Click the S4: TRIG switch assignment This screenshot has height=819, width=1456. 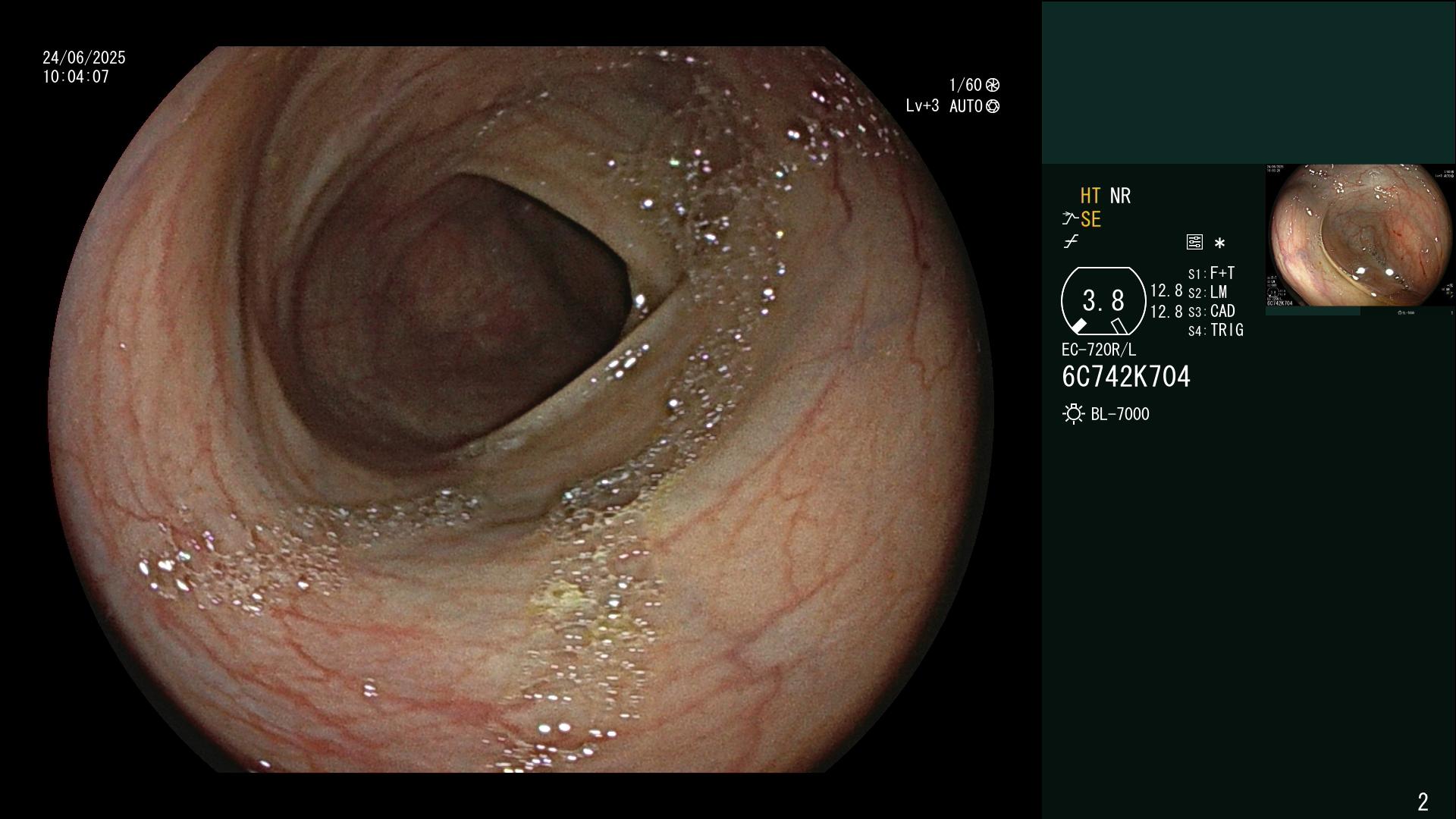tap(1216, 330)
